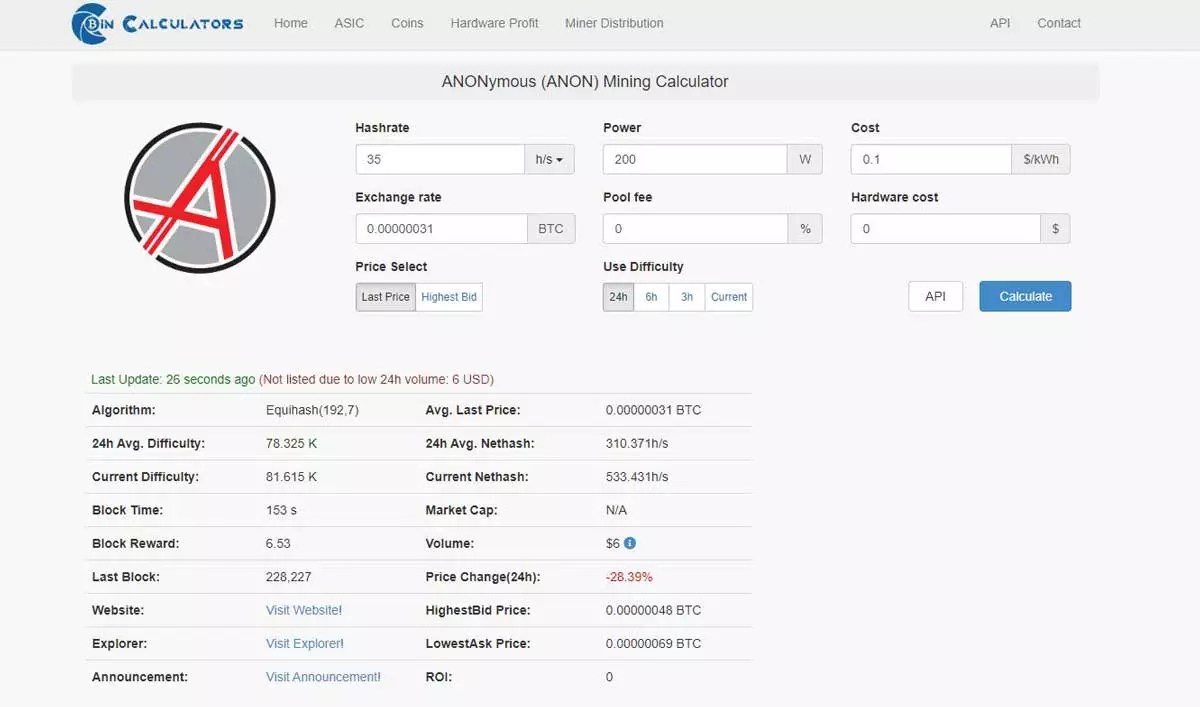Image resolution: width=1200 pixels, height=707 pixels.
Task: Click the ANON coin logo image
Action: click(x=200, y=198)
